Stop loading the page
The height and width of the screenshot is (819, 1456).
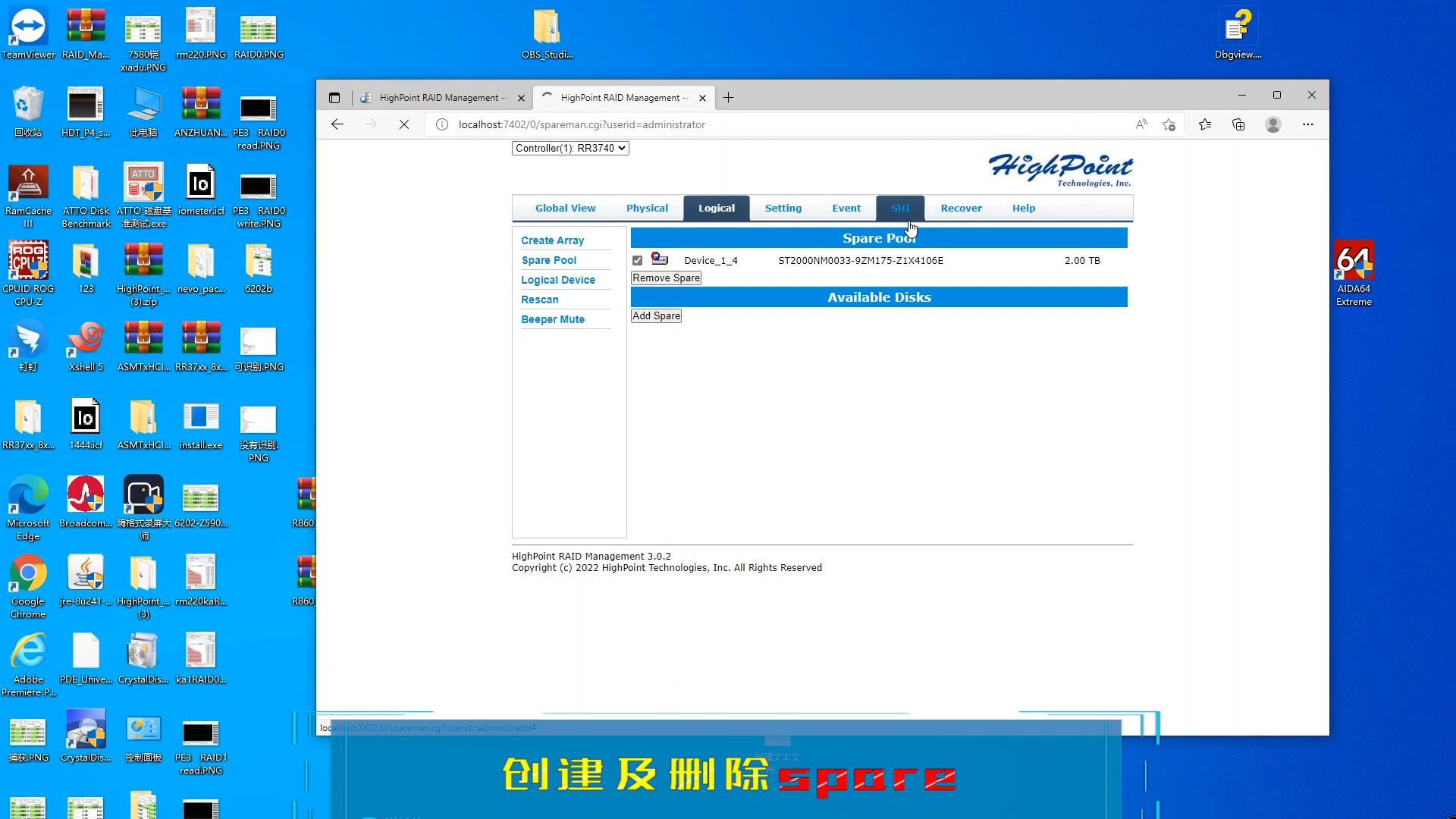coord(404,124)
